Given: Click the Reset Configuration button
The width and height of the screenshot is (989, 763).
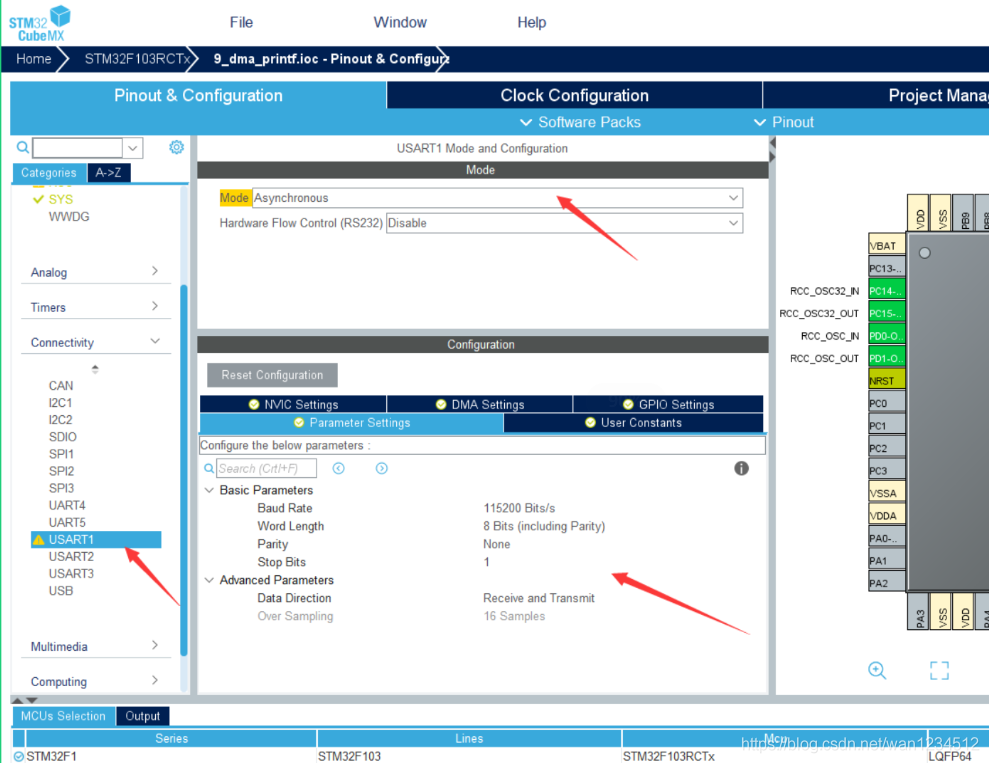Looking at the screenshot, I should click(x=272, y=375).
